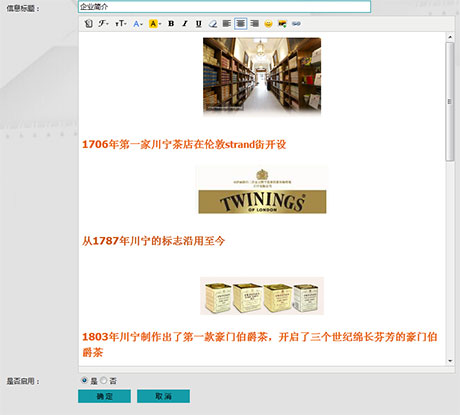Center align text
This screenshot has height=415, width=460.
[x=241, y=24]
